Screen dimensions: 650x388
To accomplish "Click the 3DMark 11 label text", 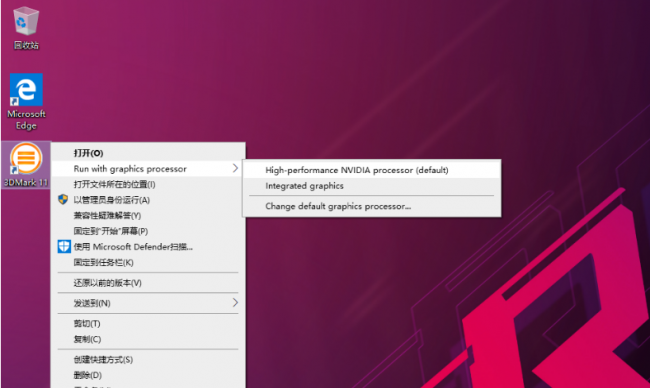I will click(26, 182).
